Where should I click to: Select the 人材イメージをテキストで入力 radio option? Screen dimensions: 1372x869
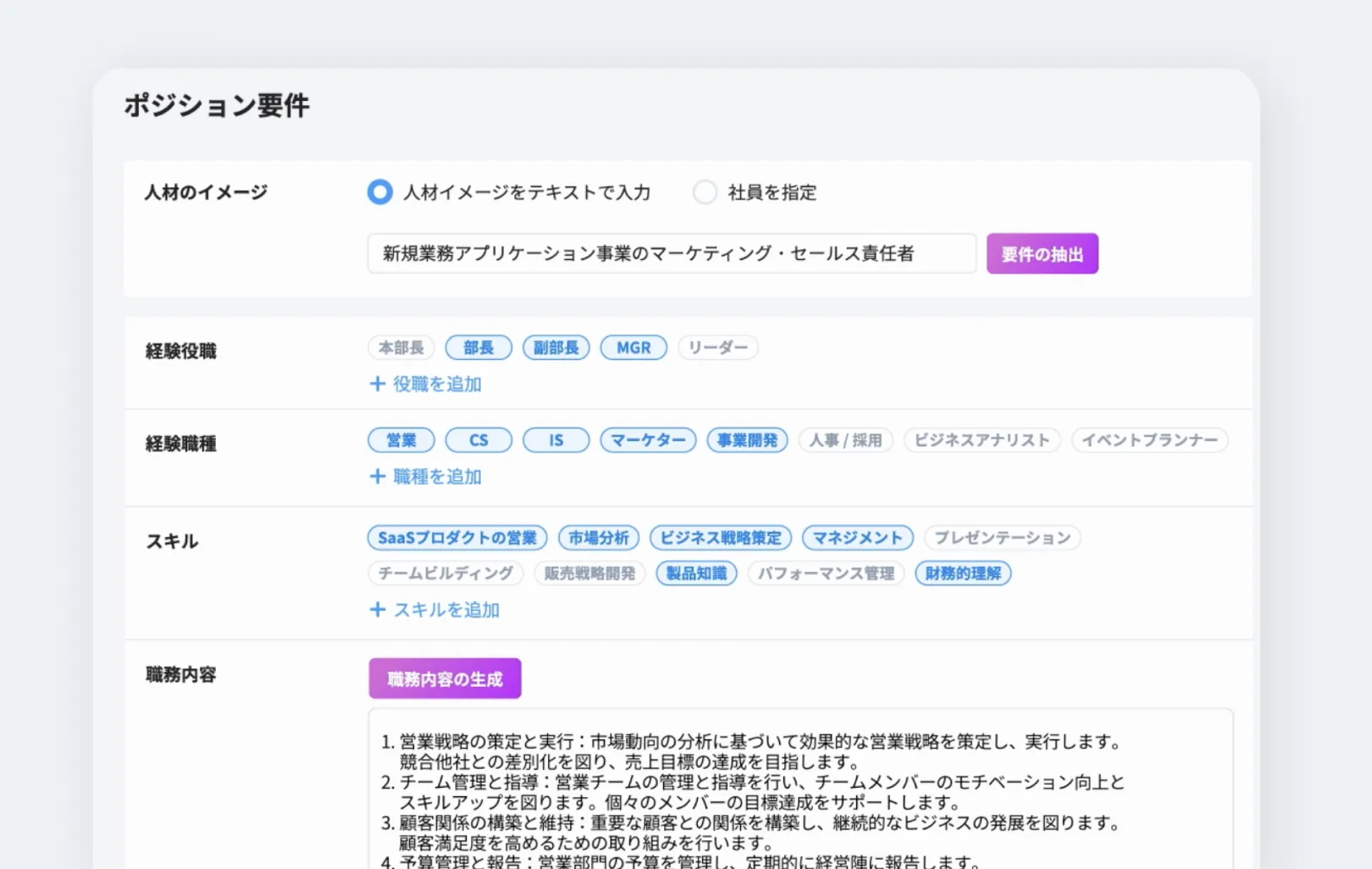(379, 192)
